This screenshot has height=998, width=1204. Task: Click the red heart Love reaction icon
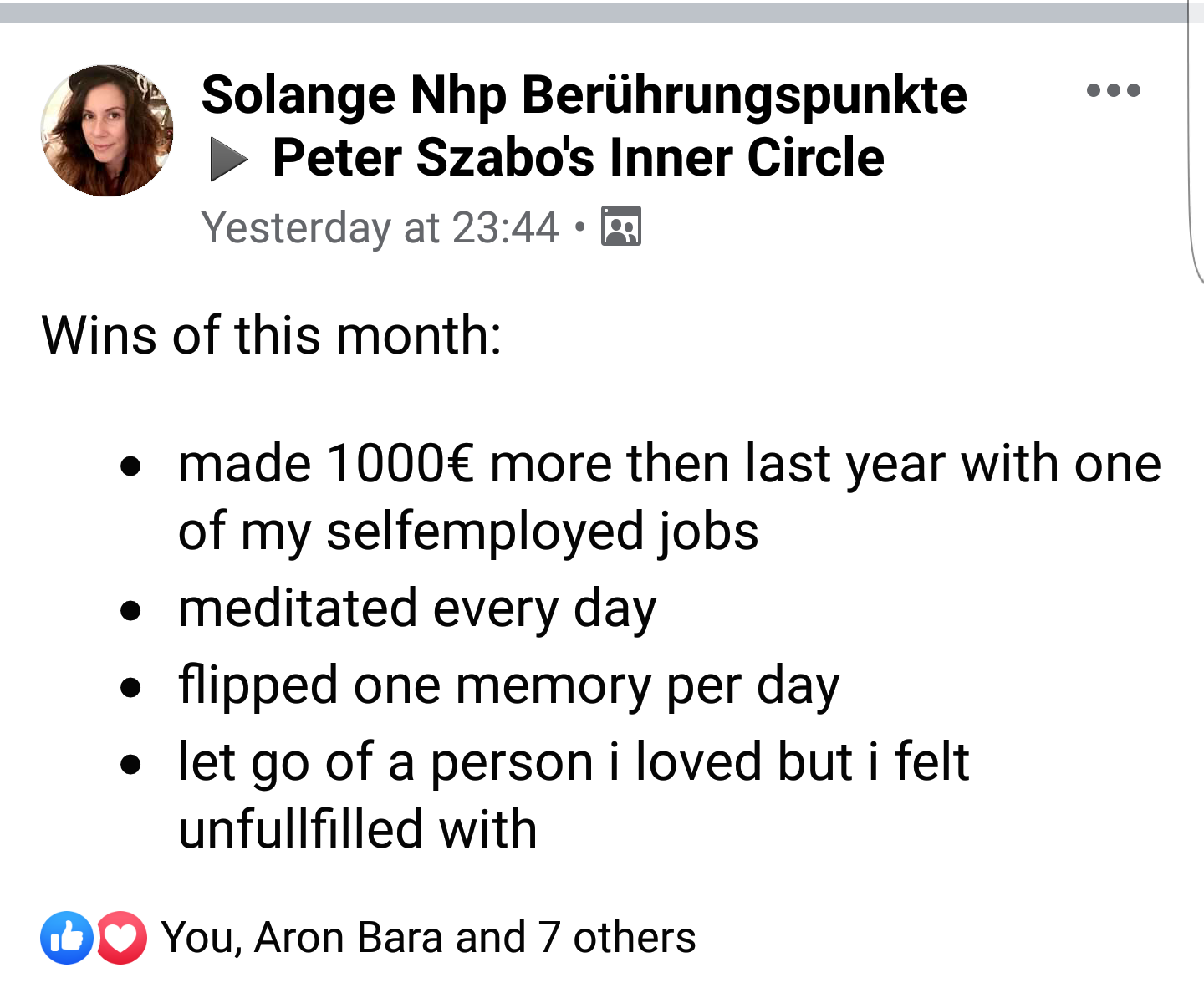click(122, 937)
